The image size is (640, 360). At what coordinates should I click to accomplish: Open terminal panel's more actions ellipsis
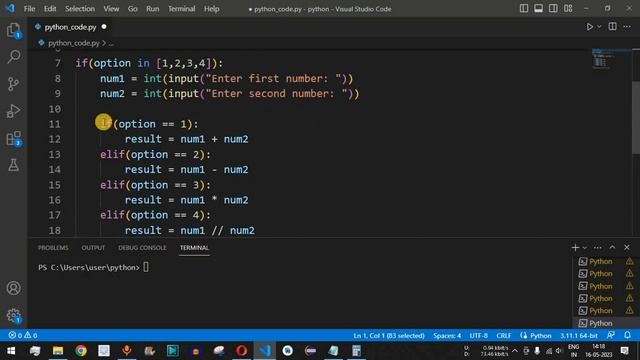(598, 247)
